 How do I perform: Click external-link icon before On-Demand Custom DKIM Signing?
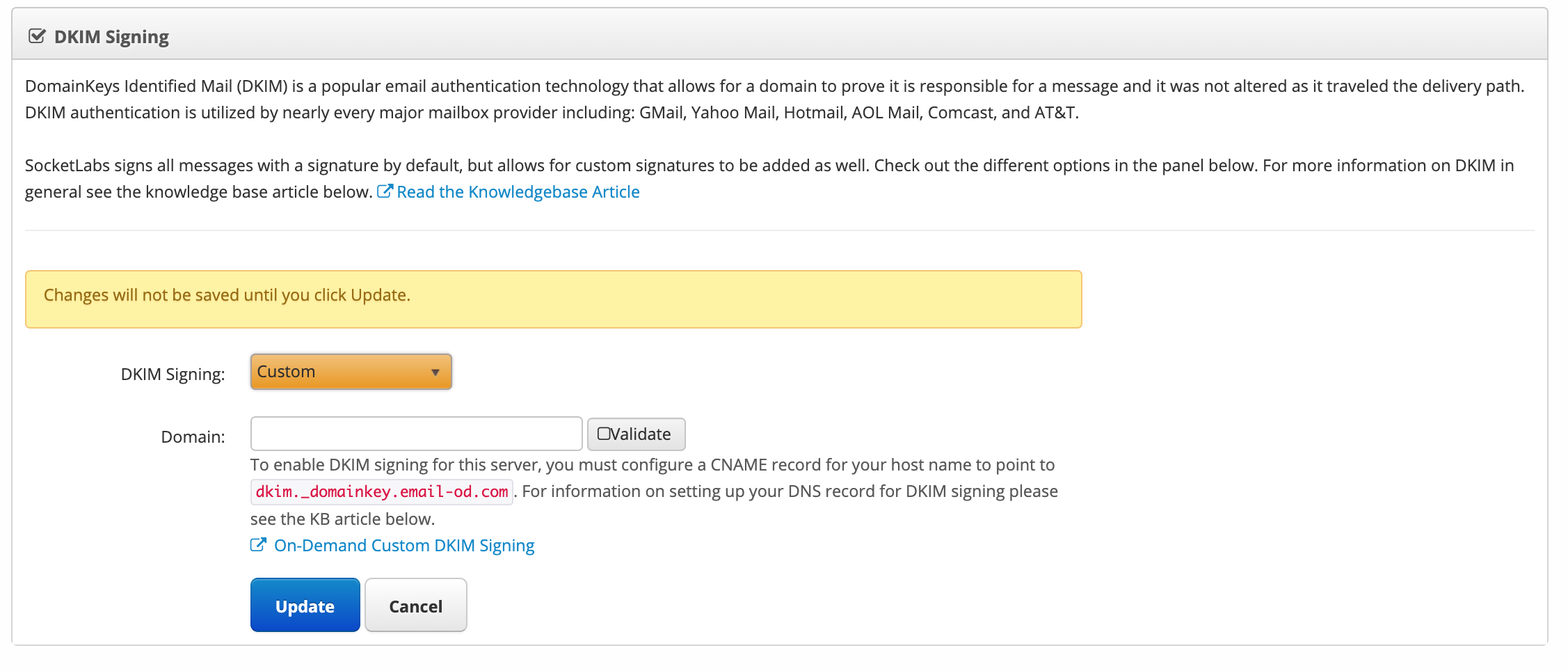(258, 544)
